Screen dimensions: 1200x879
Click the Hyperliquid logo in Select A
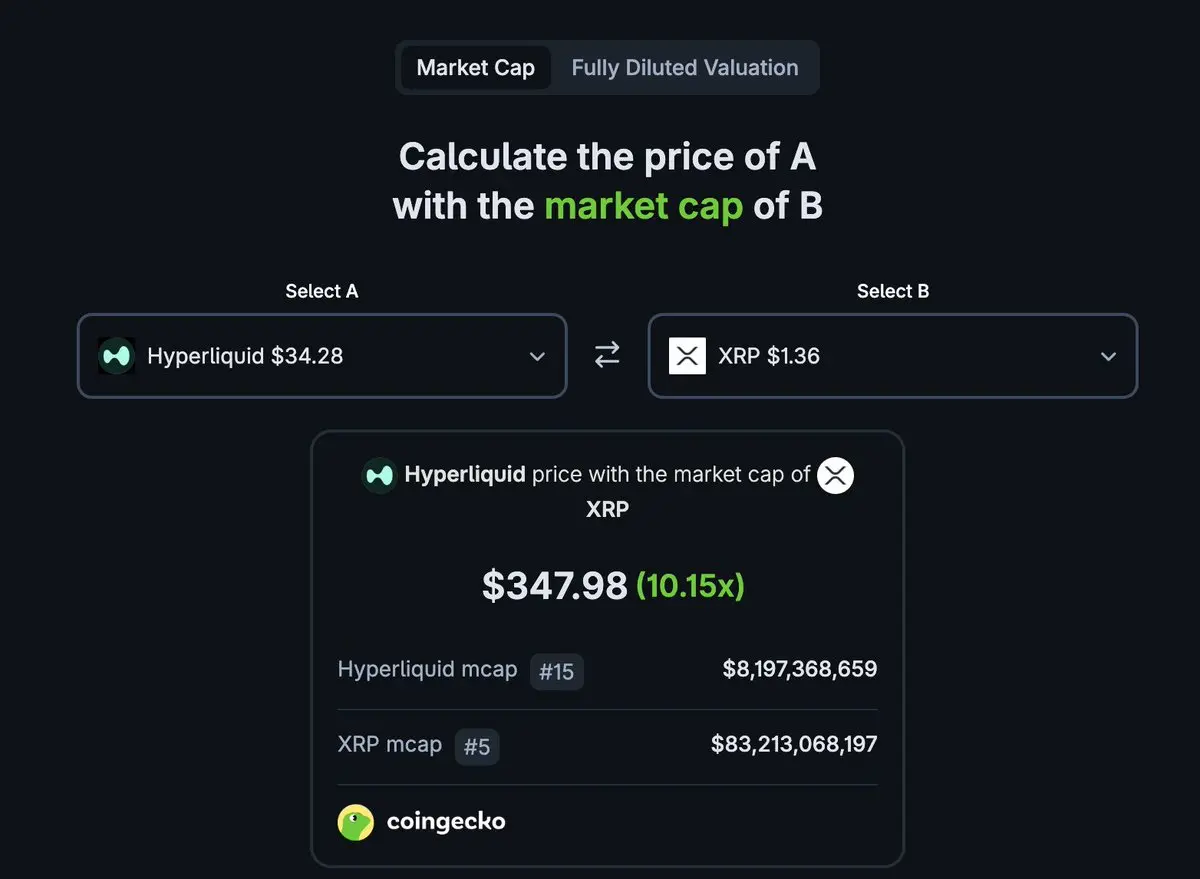116,356
